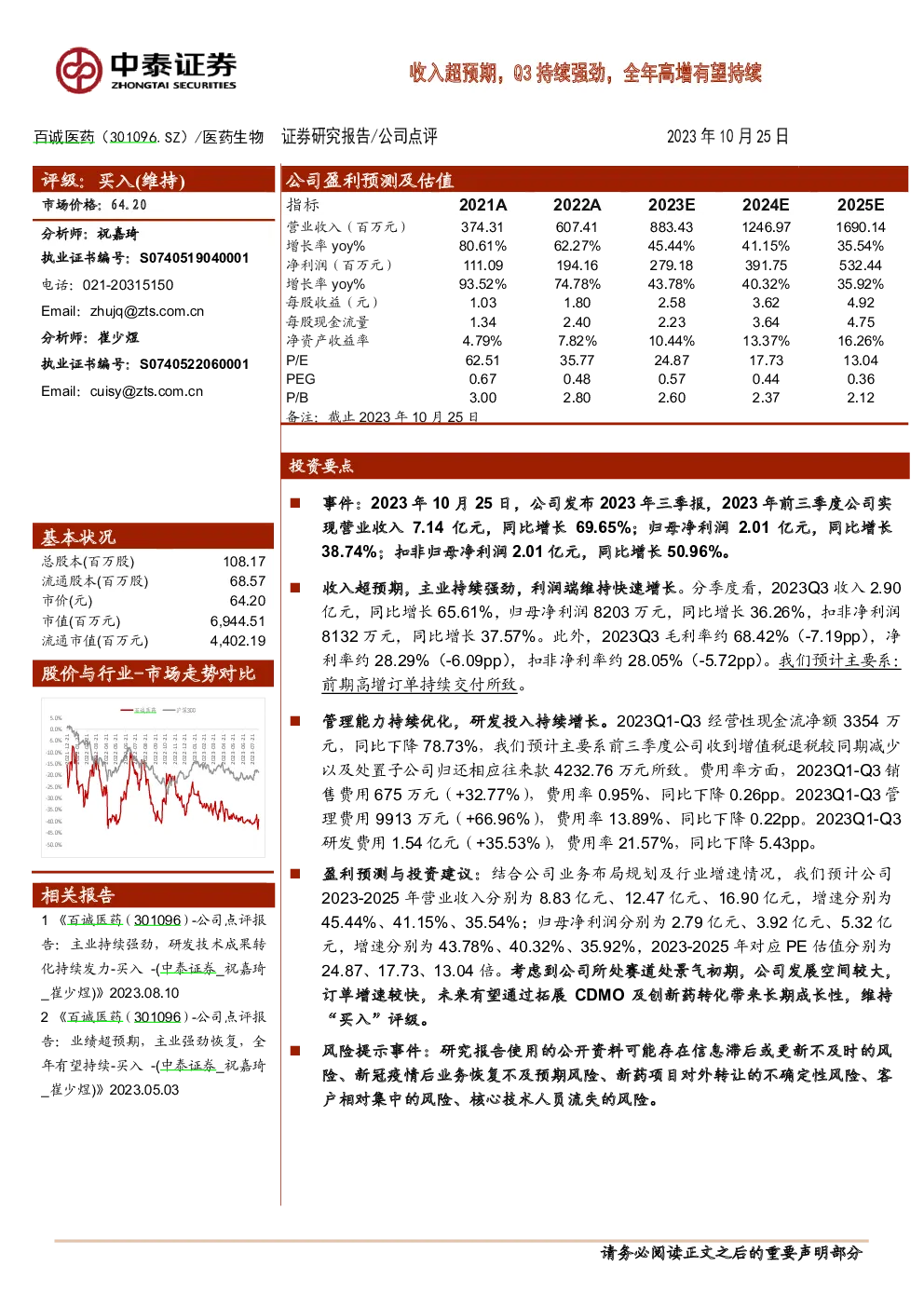The width and height of the screenshot is (924, 1307).
Task: Click phone number 021-20315150
Action: point(128,285)
